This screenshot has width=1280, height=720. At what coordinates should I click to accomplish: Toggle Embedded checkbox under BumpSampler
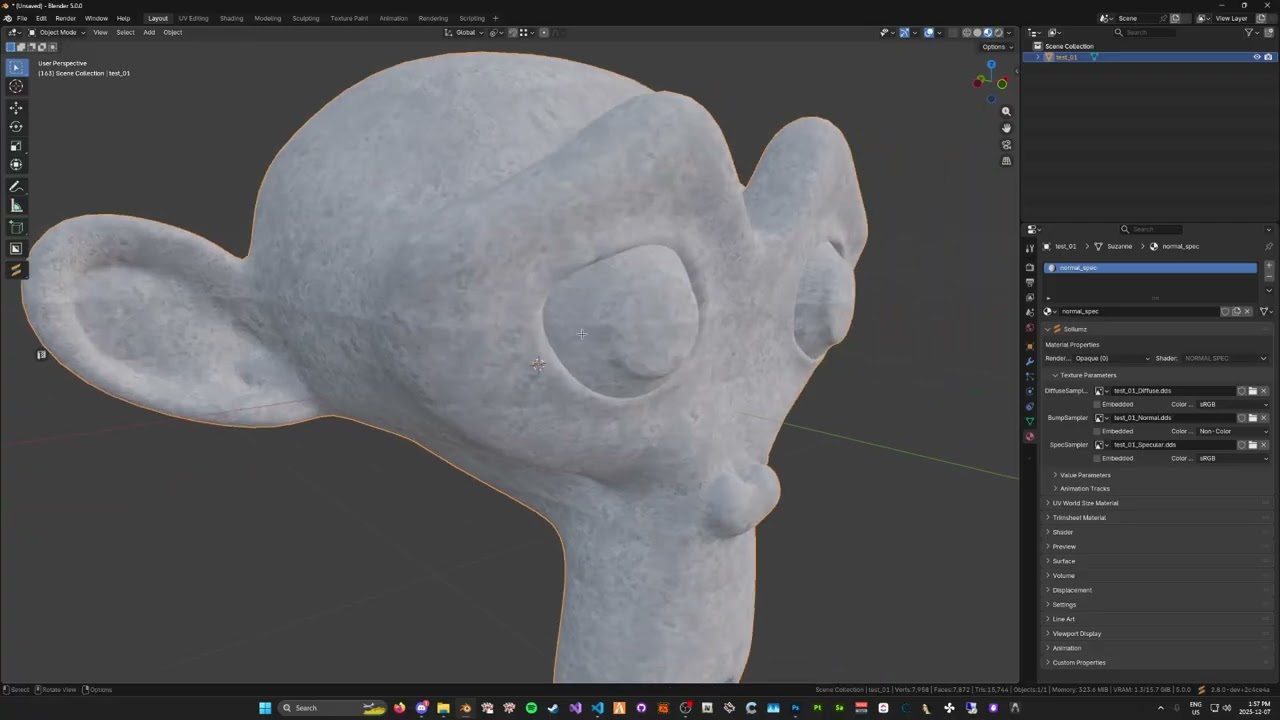coord(1097,431)
